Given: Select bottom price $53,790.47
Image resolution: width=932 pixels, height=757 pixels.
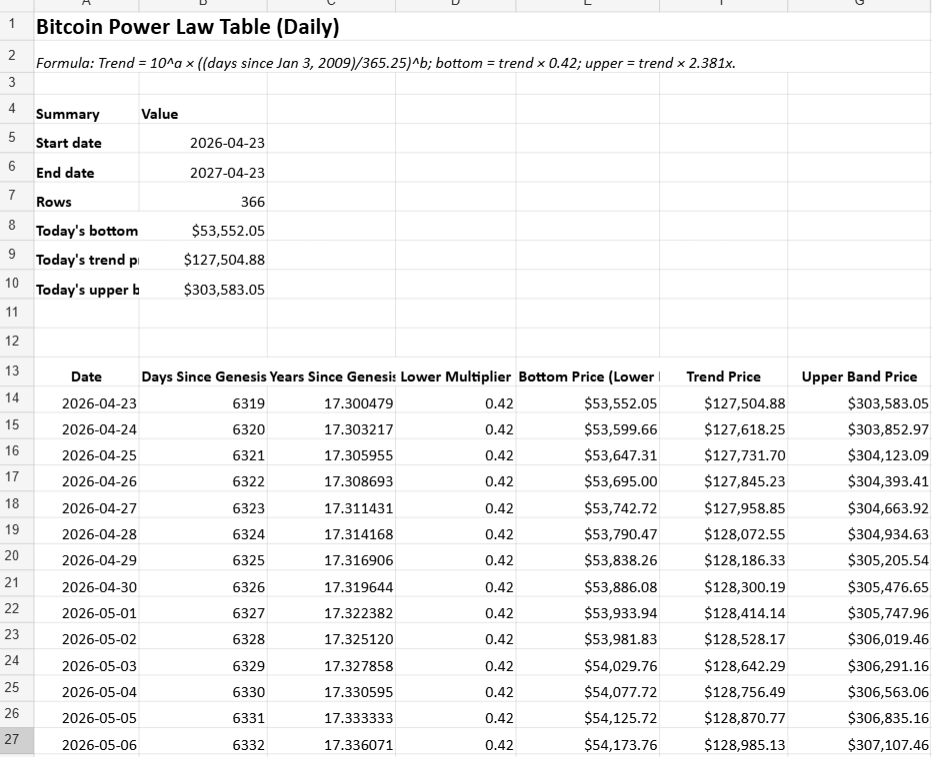Looking at the screenshot, I should pos(588,531).
